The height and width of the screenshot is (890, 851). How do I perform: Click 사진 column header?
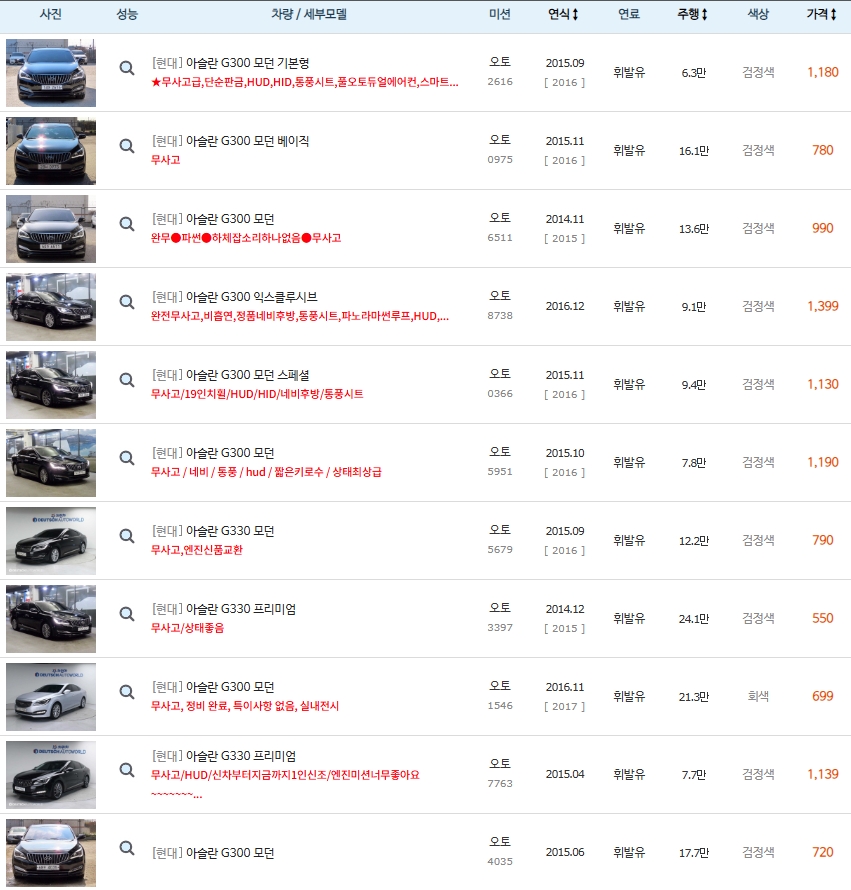click(x=51, y=14)
